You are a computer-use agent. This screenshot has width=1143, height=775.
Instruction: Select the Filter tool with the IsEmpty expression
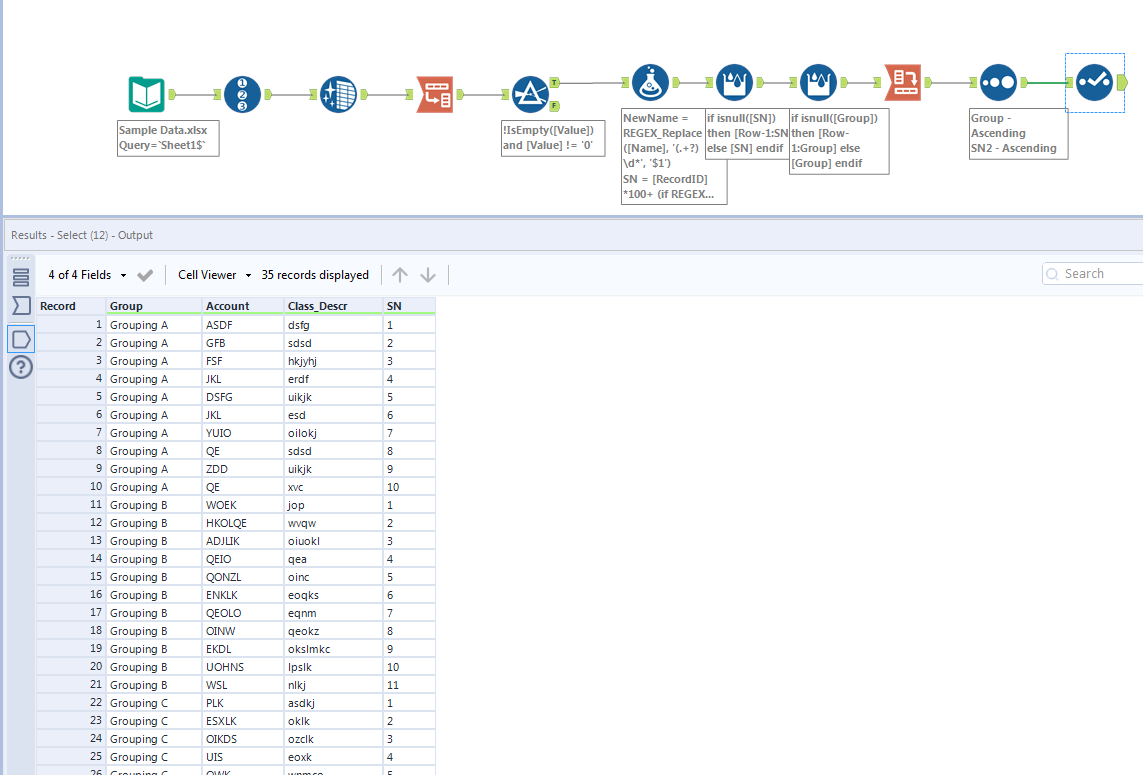pyautogui.click(x=531, y=92)
